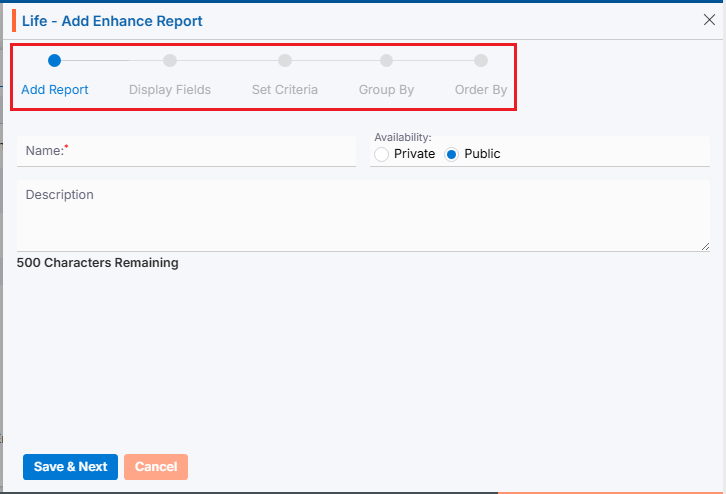Click the Group By step circle
Image resolution: width=726 pixels, height=494 pixels.
coord(386,61)
